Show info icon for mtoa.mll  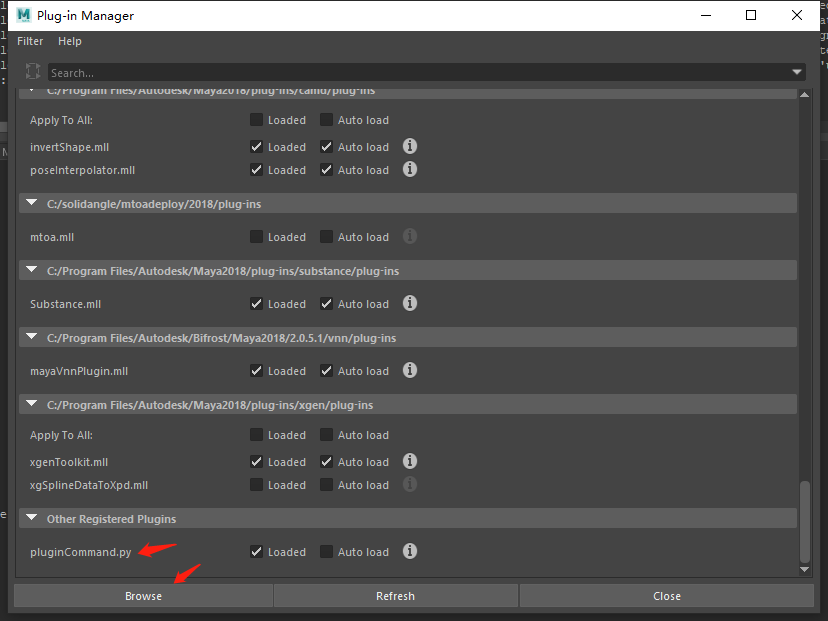tap(410, 237)
